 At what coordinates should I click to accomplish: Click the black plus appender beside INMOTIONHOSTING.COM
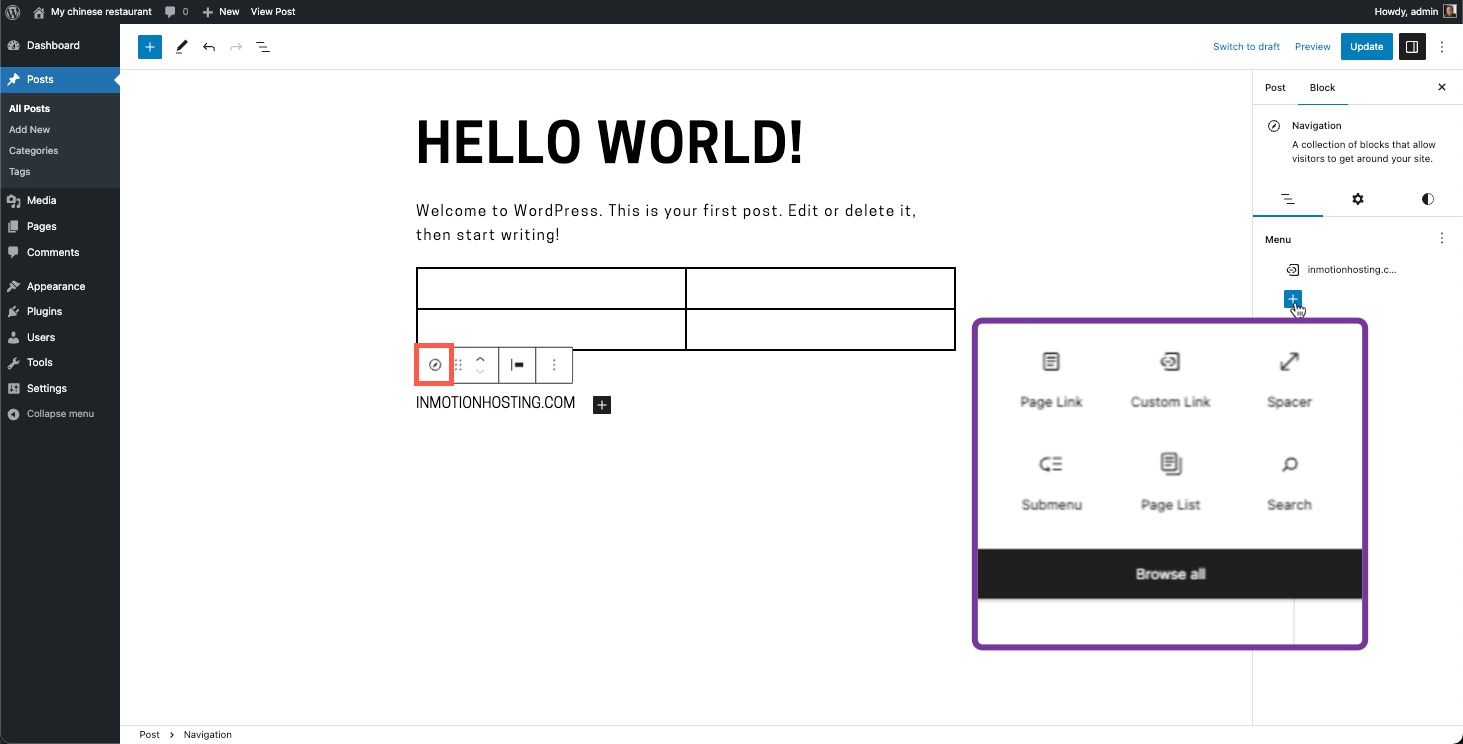[602, 404]
